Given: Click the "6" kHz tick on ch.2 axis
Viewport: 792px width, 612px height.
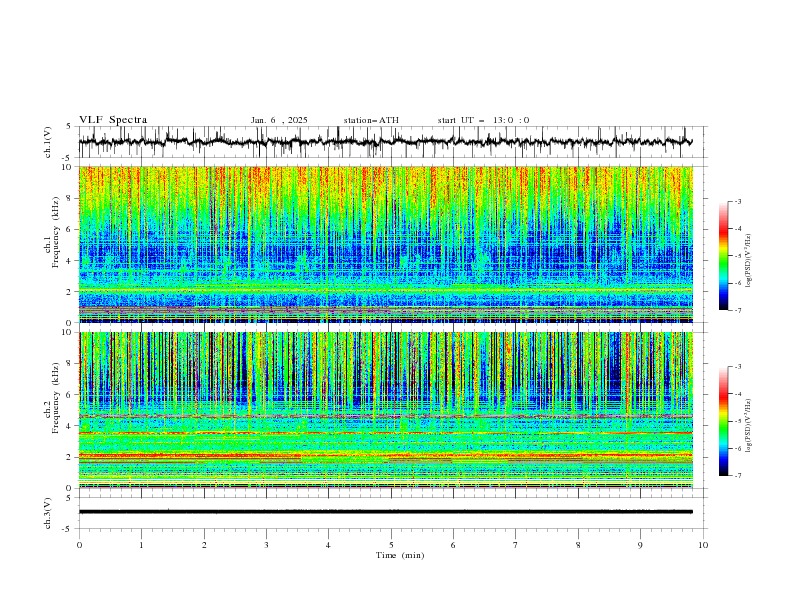Looking at the screenshot, I should coord(70,395).
